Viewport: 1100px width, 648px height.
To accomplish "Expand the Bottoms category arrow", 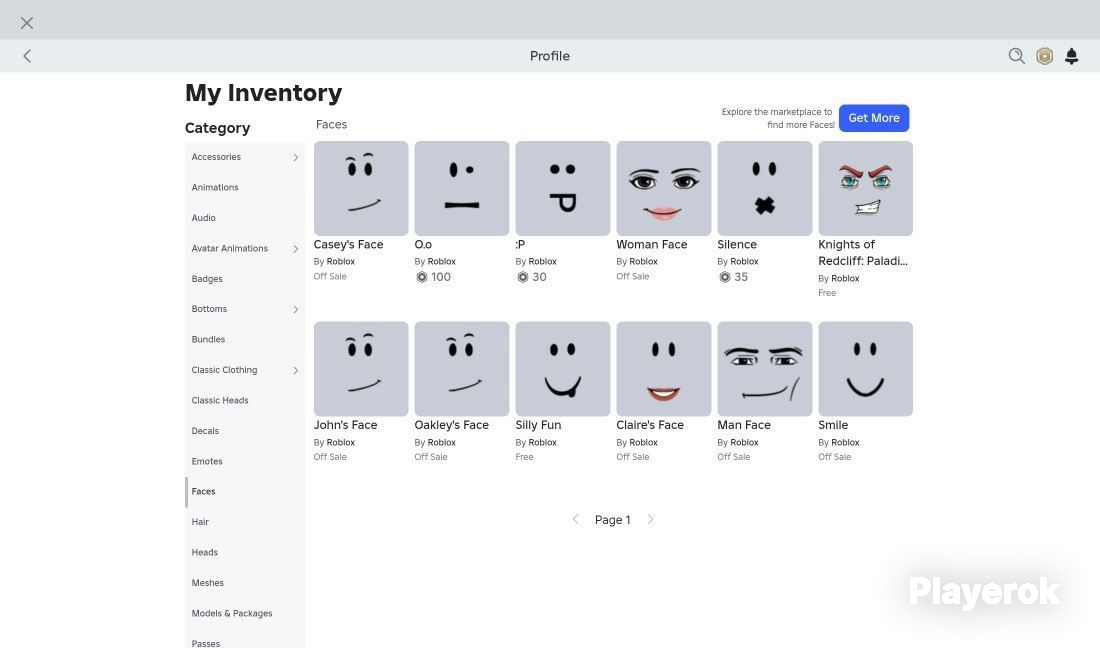I will [295, 309].
